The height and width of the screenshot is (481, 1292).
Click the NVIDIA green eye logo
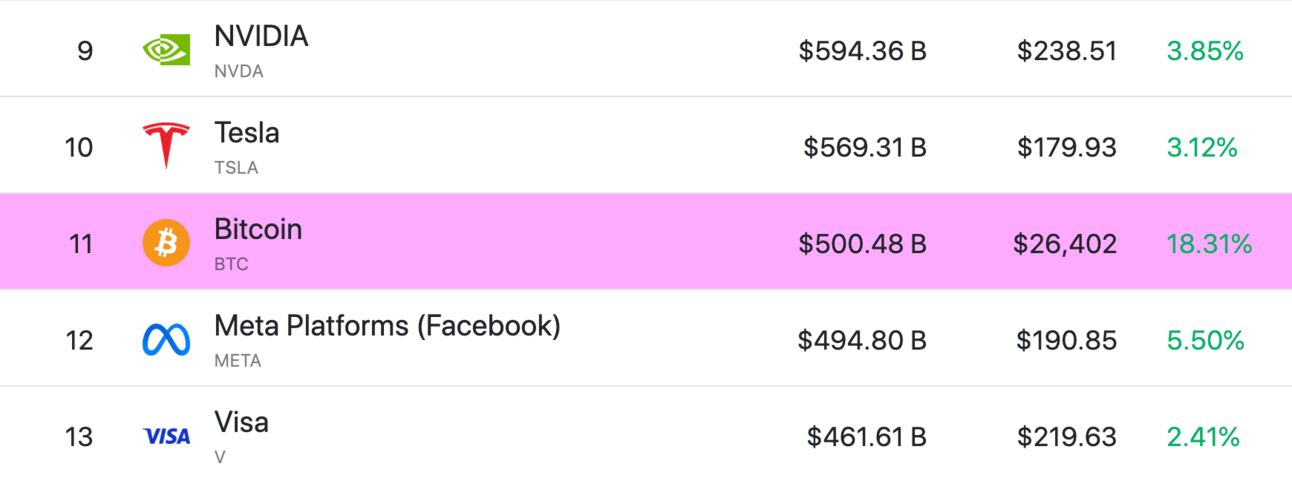click(166, 51)
